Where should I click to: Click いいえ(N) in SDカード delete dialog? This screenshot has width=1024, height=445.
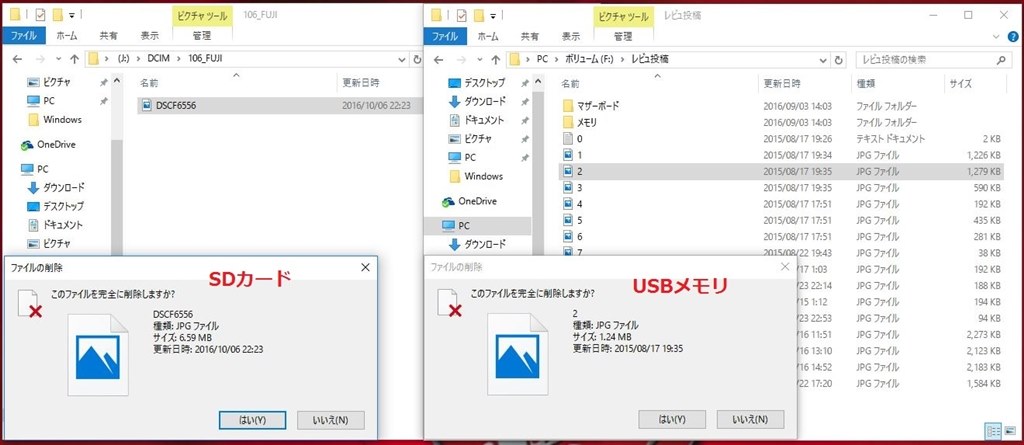coord(330,420)
